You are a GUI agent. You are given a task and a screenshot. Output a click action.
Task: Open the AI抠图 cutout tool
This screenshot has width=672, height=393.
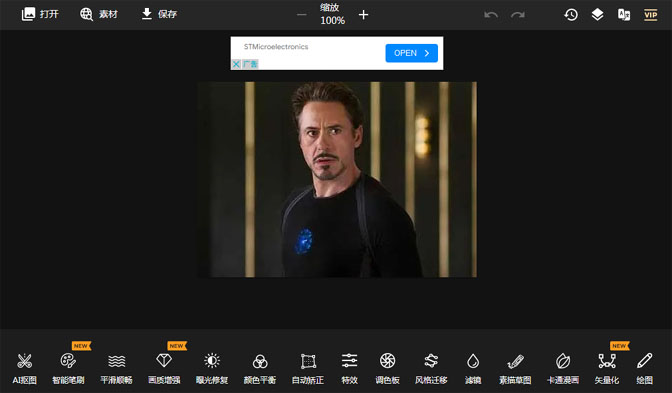click(24, 368)
